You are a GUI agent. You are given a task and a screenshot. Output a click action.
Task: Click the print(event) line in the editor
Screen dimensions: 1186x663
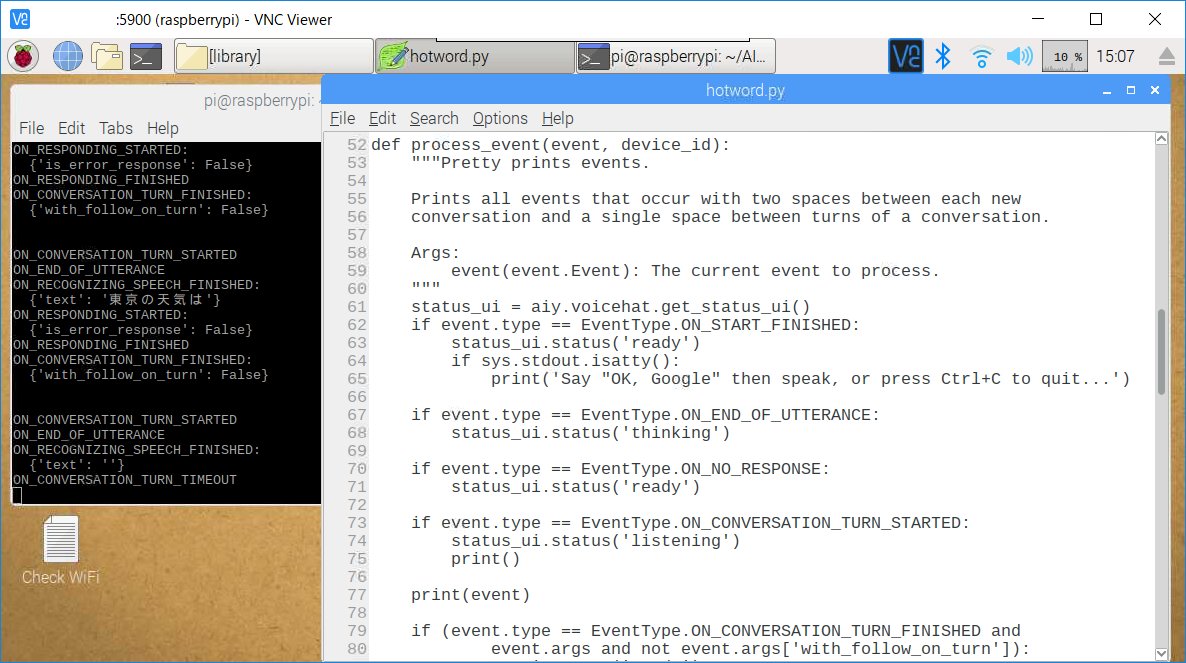coord(470,595)
